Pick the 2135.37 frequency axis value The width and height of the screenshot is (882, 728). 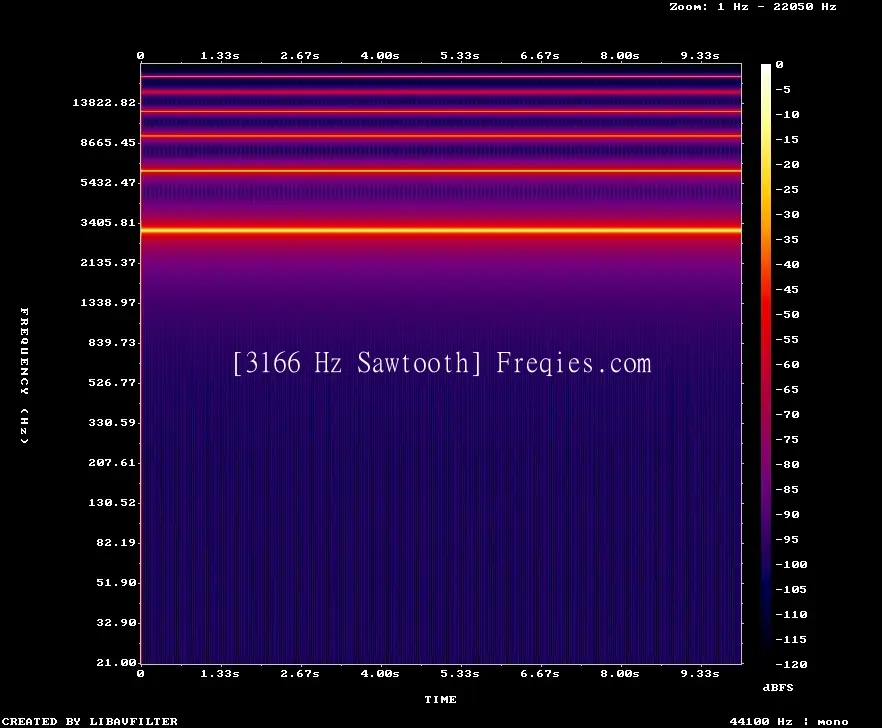tap(108, 262)
